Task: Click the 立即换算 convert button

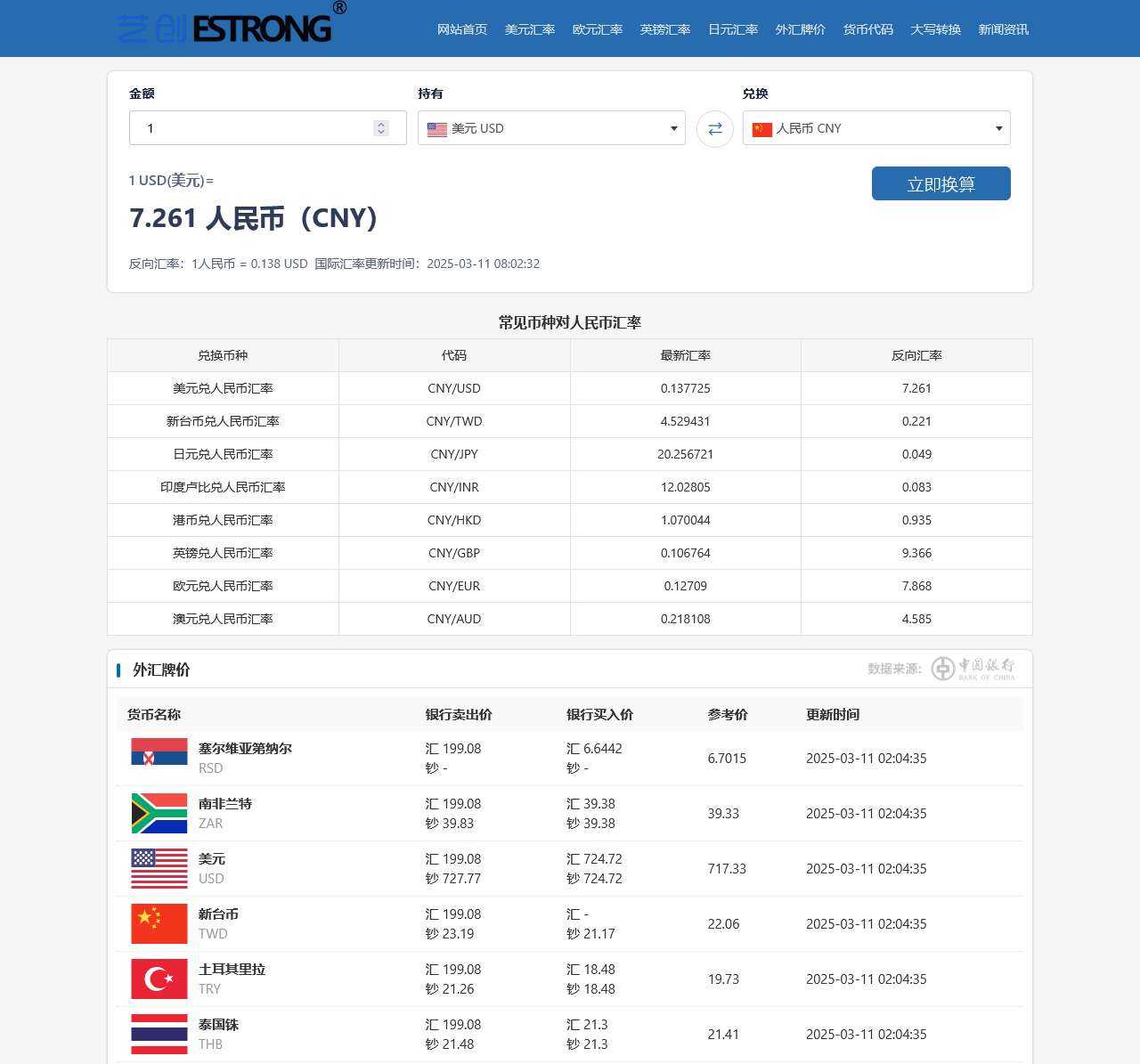Action: (941, 183)
